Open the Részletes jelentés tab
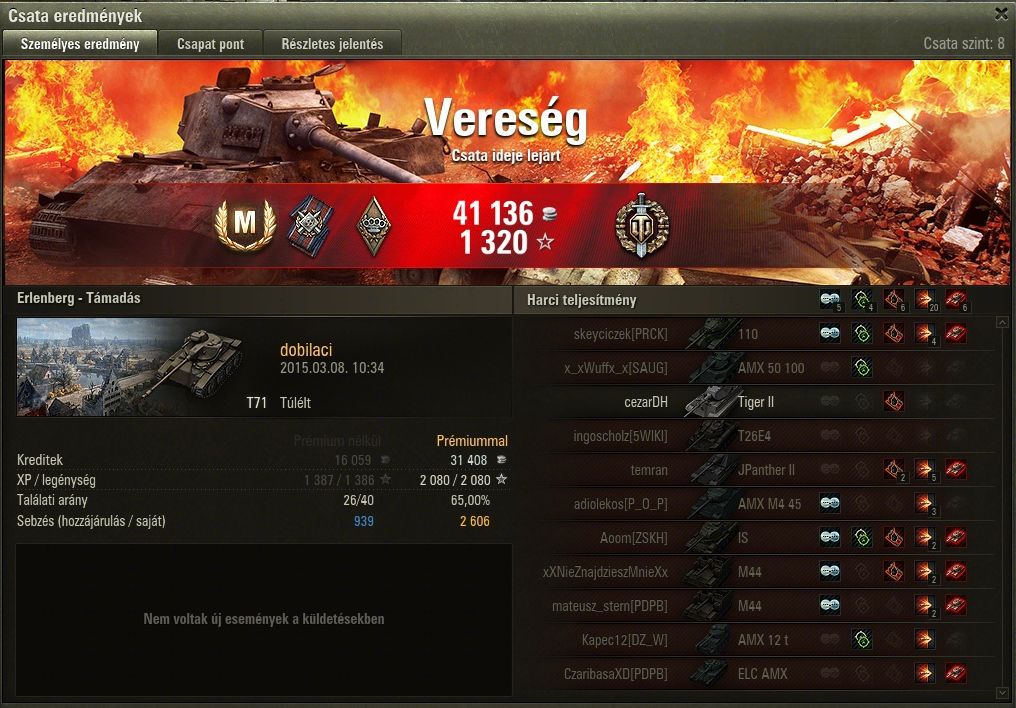The width and height of the screenshot is (1016, 708). (332, 44)
